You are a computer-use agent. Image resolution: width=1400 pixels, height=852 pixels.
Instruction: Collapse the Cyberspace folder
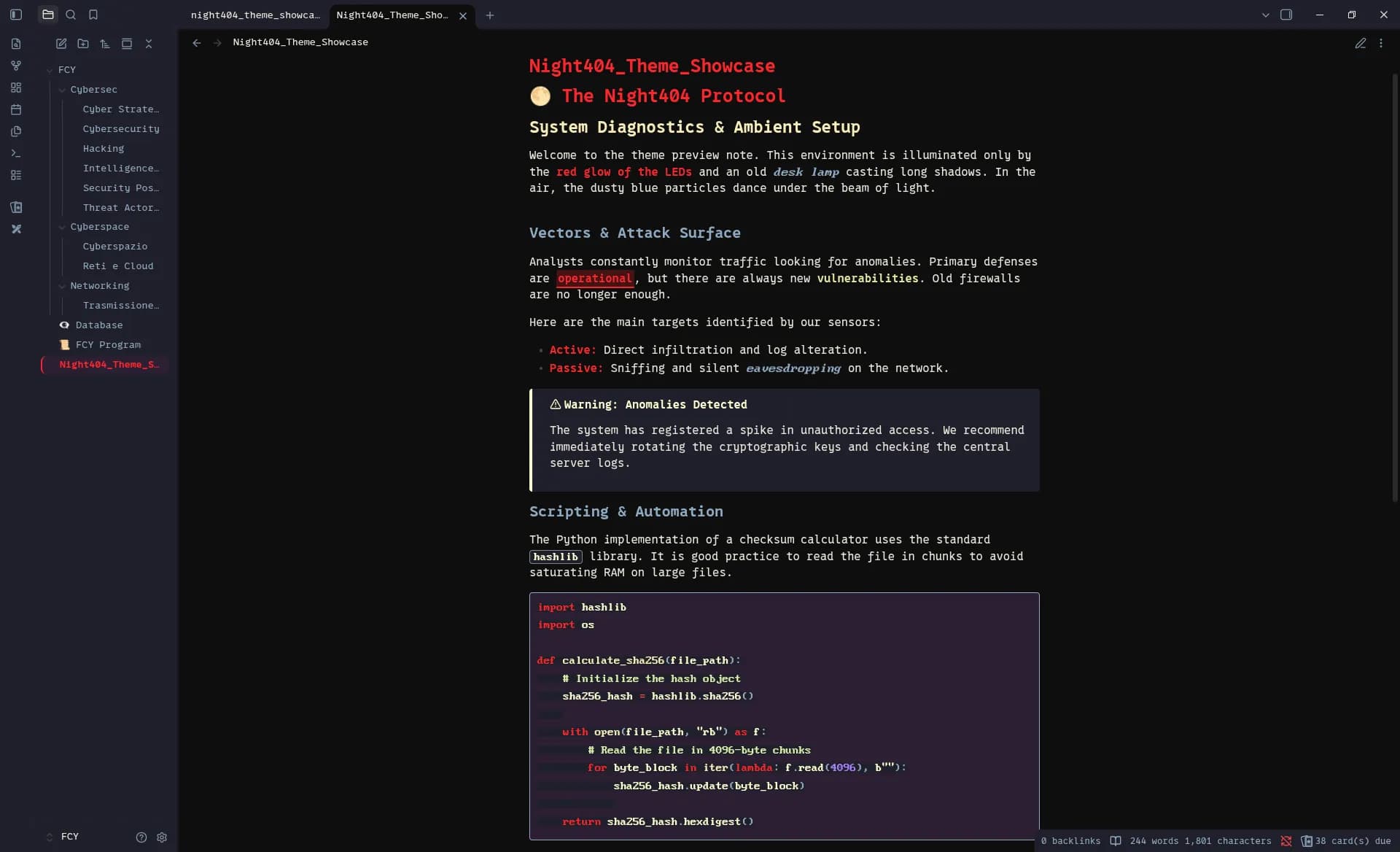tap(62, 227)
